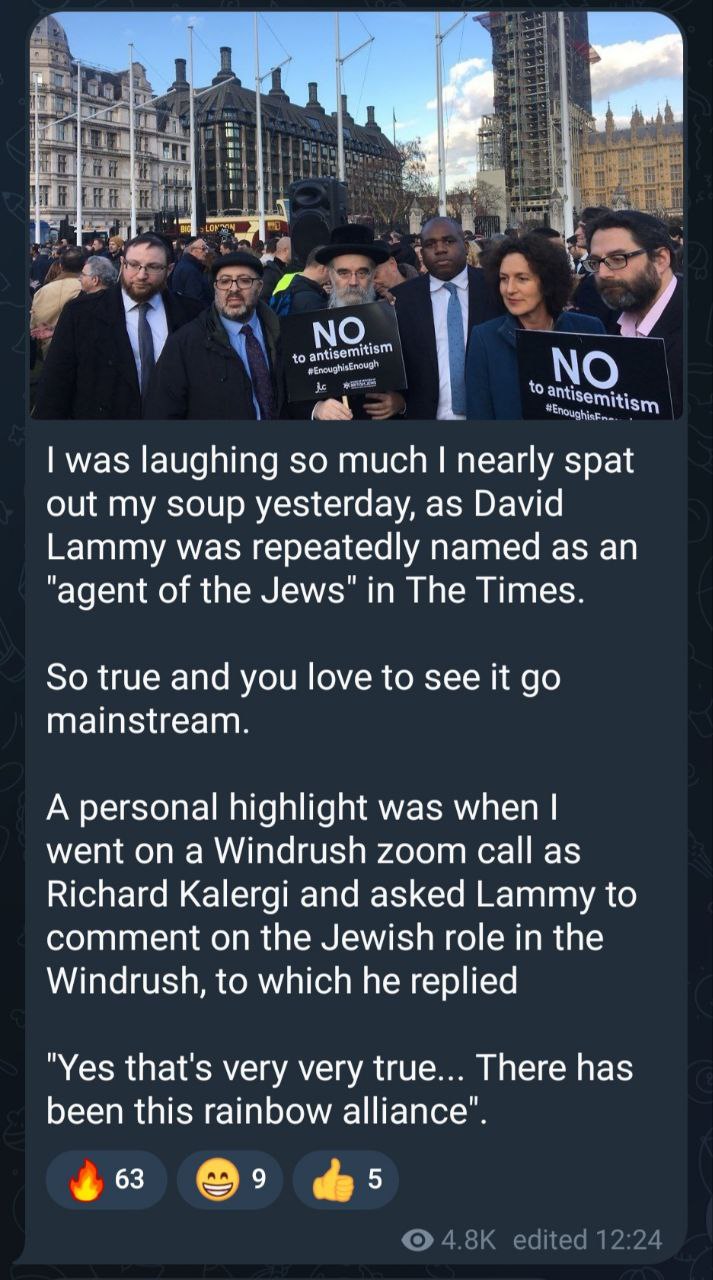713x1280 pixels.
Task: Click the fire reaction count 63
Action: (x=130, y=1180)
